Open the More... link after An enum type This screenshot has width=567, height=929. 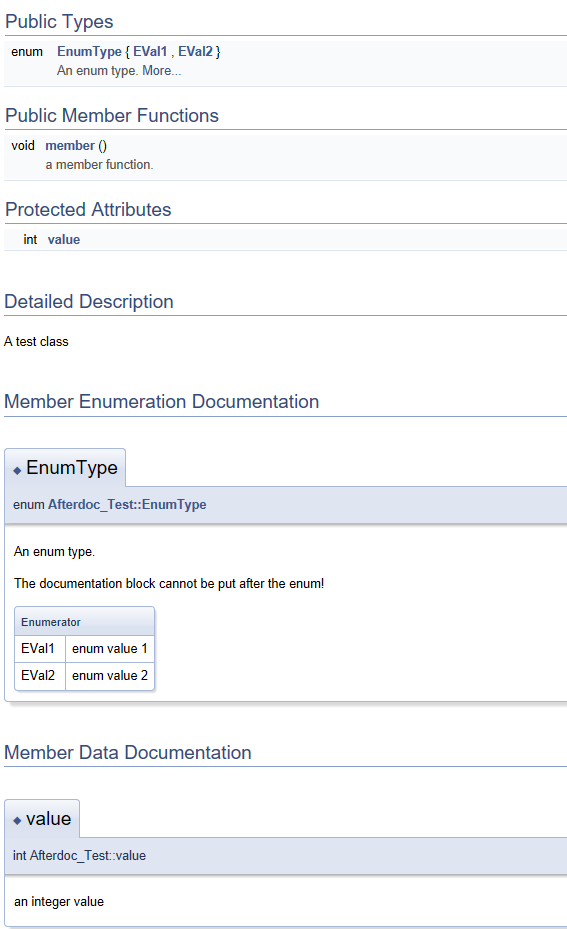pos(161,71)
